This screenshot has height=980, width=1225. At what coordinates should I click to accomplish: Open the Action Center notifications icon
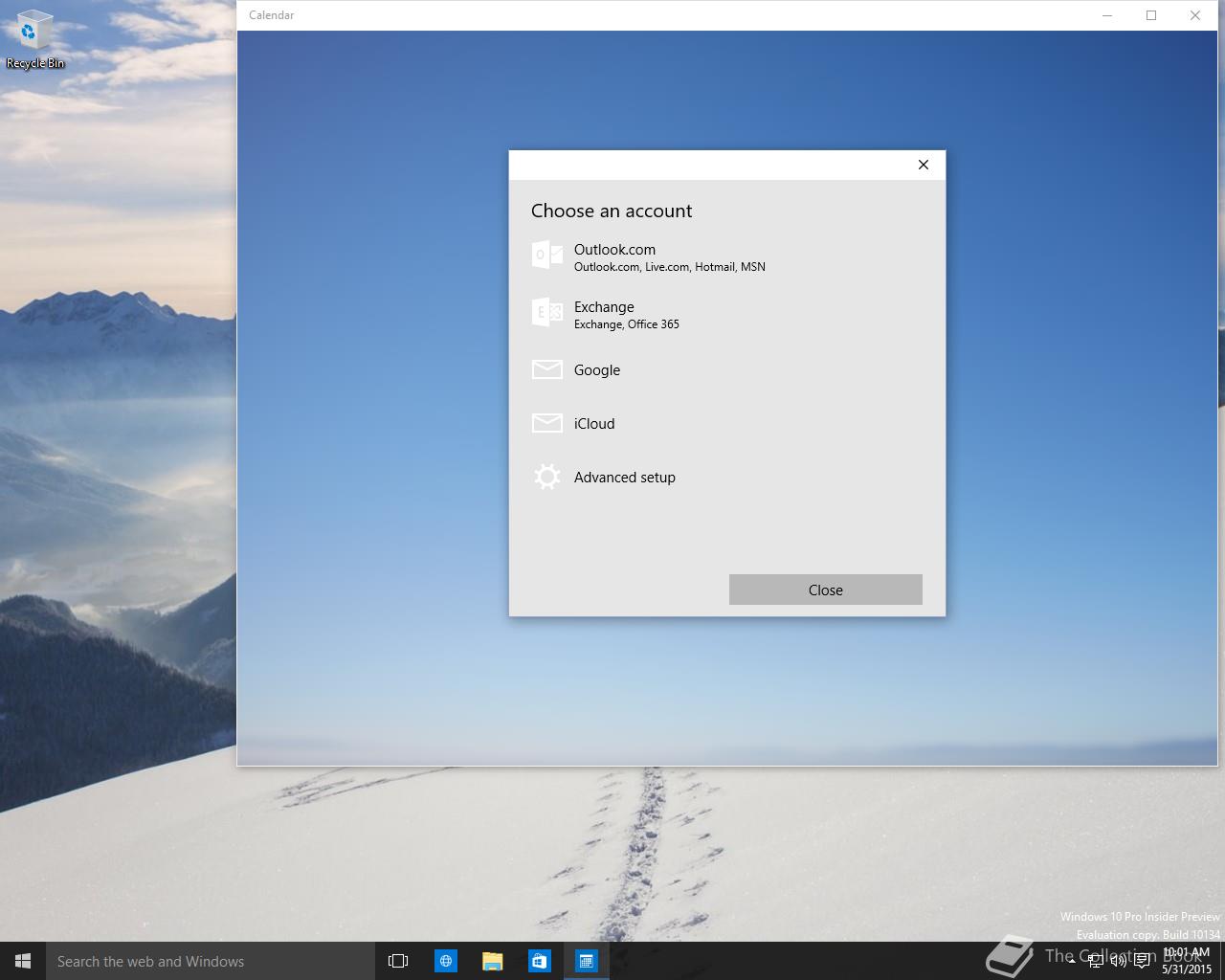[x=1141, y=959]
